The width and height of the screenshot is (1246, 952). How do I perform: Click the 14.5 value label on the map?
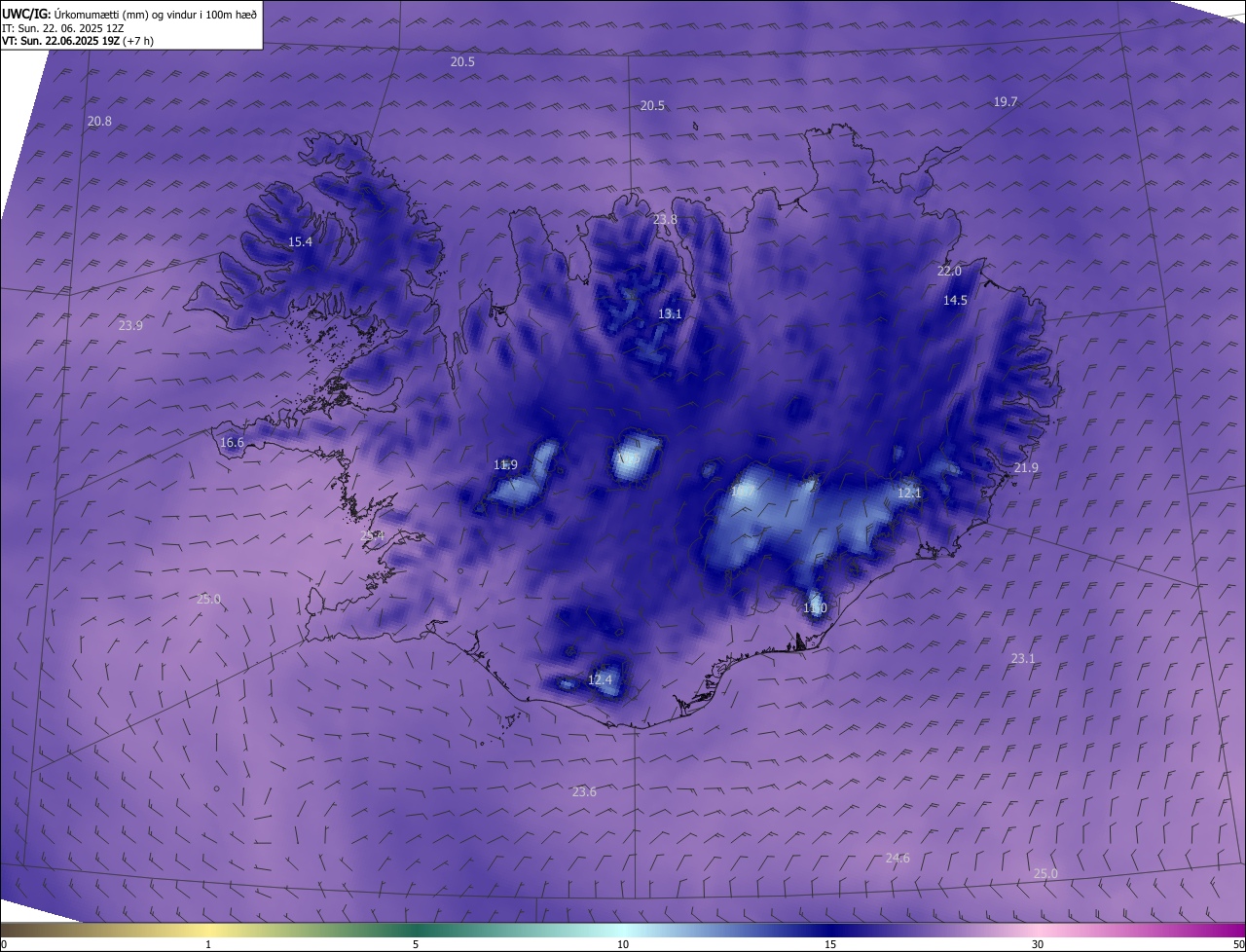pyautogui.click(x=955, y=301)
